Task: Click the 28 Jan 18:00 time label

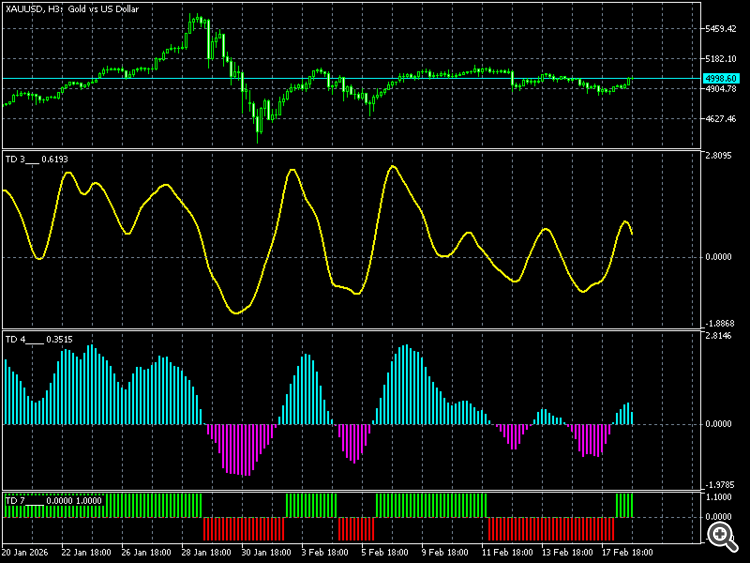Action: (x=206, y=552)
